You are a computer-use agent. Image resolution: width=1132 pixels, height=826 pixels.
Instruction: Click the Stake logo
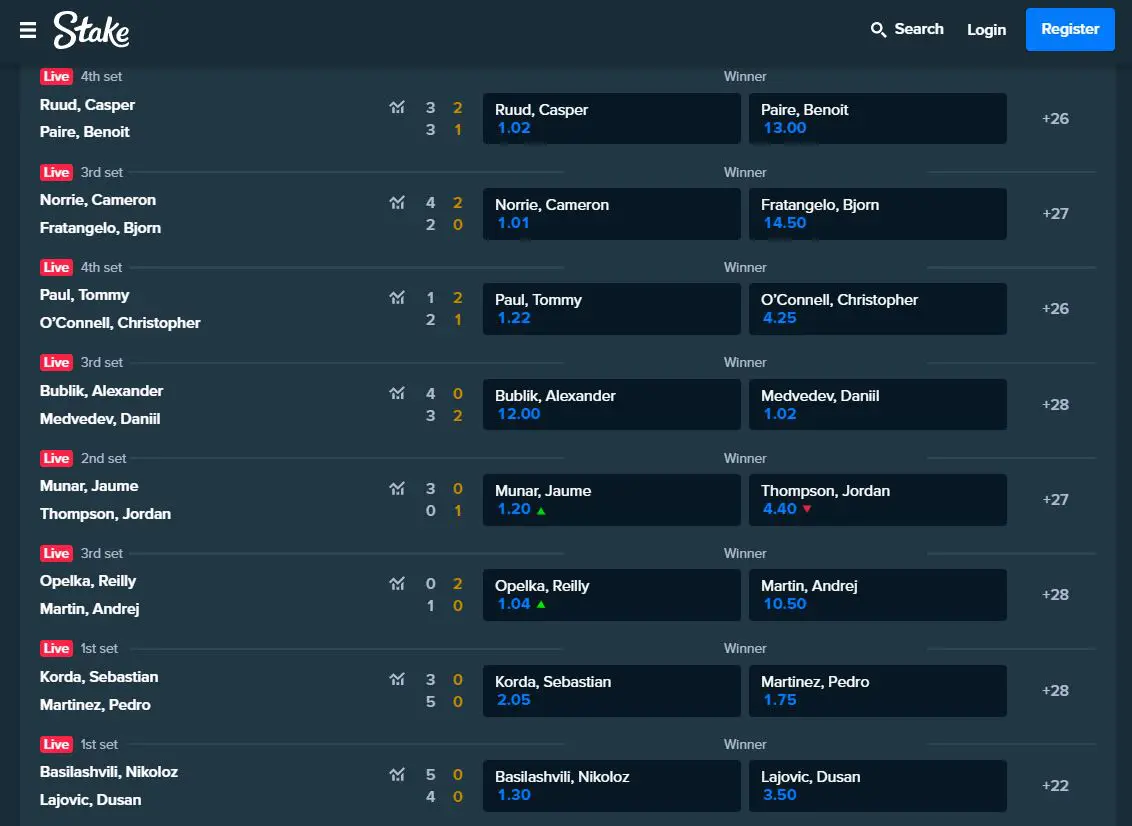[x=91, y=30]
